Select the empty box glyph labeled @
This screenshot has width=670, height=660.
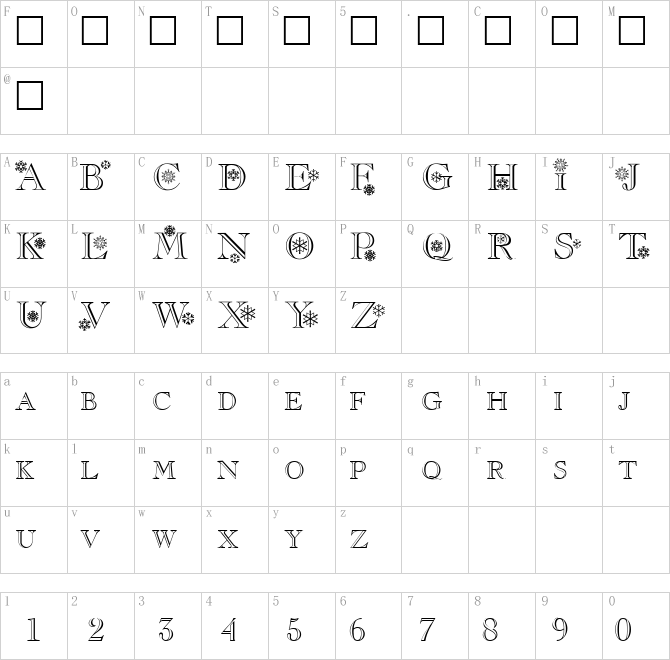[x=31, y=96]
